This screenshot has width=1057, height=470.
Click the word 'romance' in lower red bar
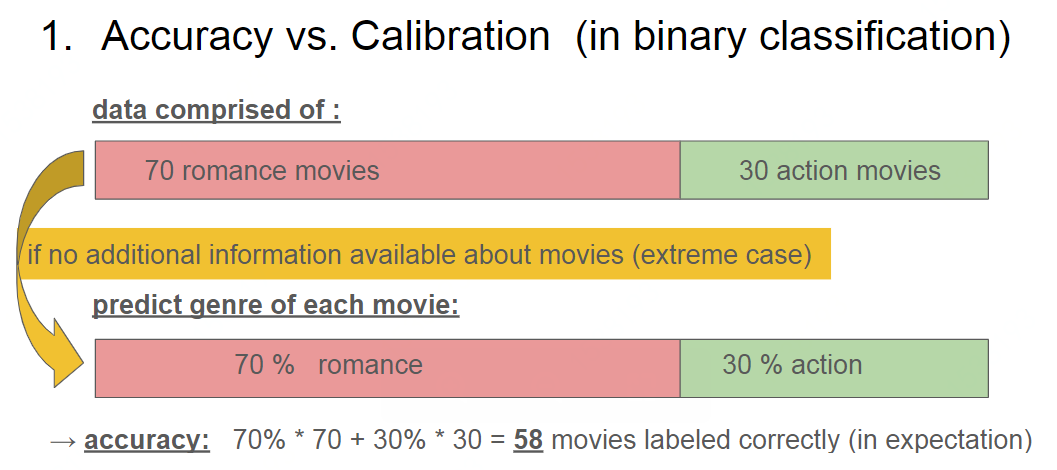370,365
